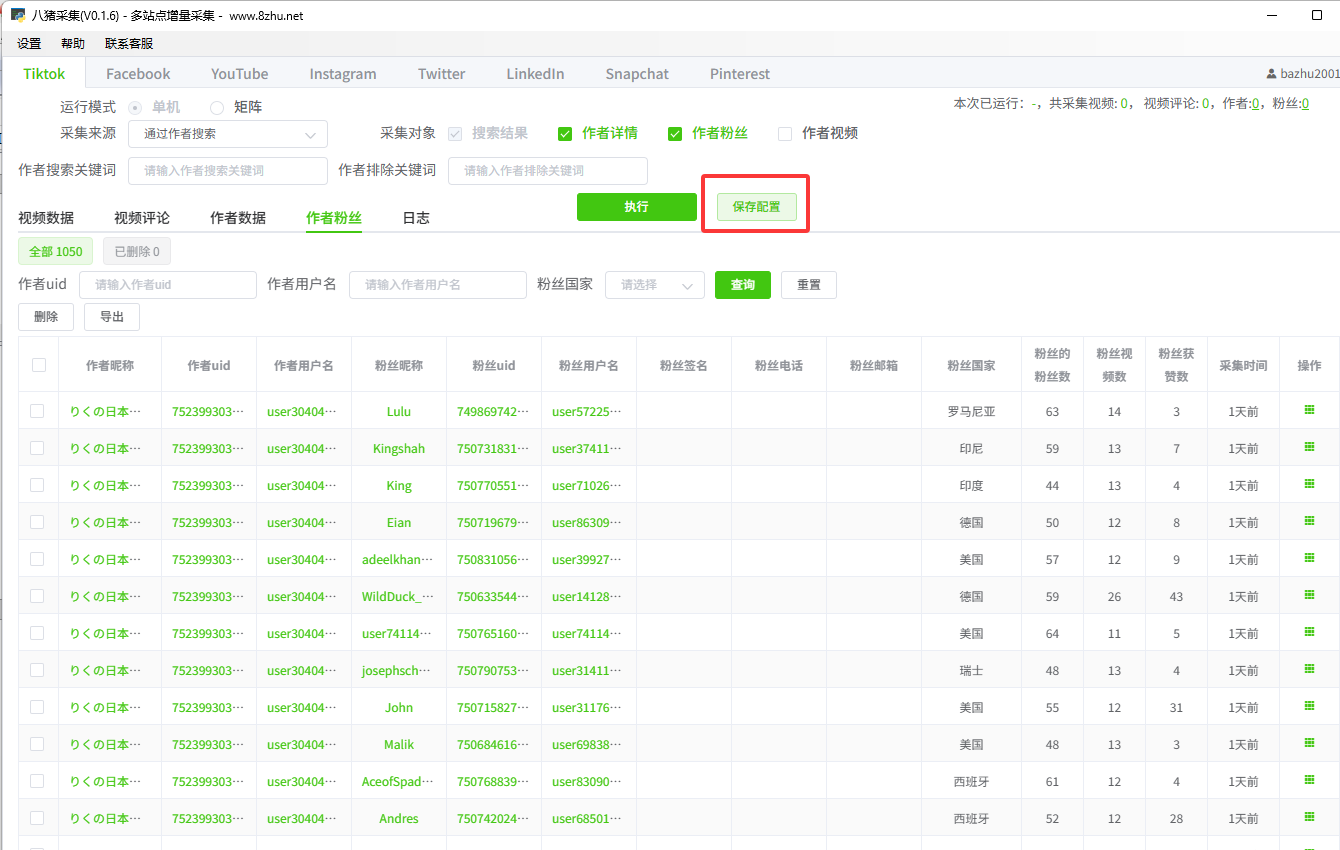The image size is (1340, 850).
Task: Switch to the 日志 tab
Action: (x=416, y=218)
